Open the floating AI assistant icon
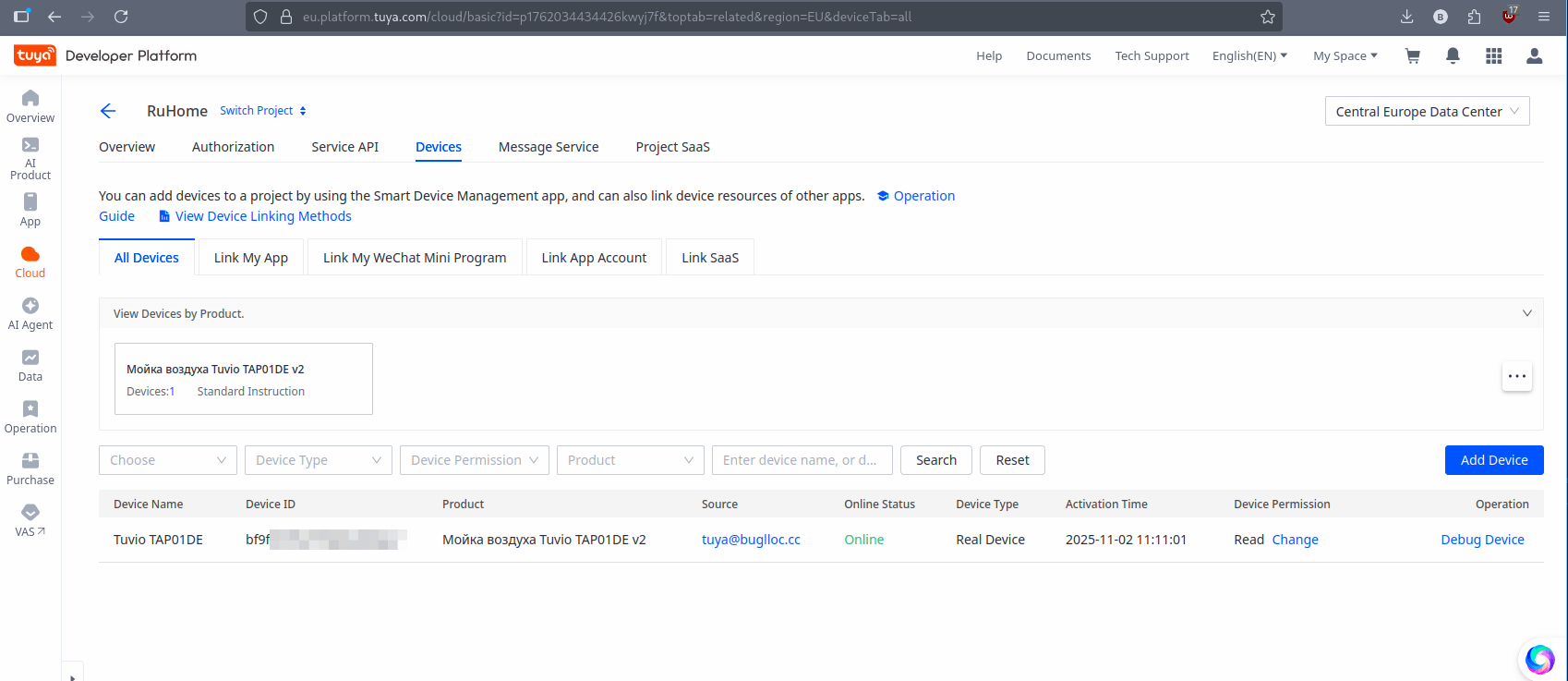Image resolution: width=1568 pixels, height=681 pixels. 1539,659
